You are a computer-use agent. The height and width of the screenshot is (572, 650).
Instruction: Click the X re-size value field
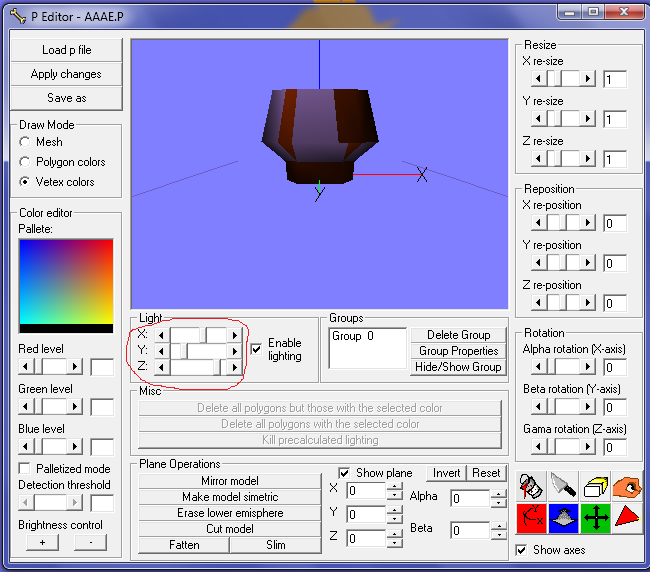[x=615, y=79]
